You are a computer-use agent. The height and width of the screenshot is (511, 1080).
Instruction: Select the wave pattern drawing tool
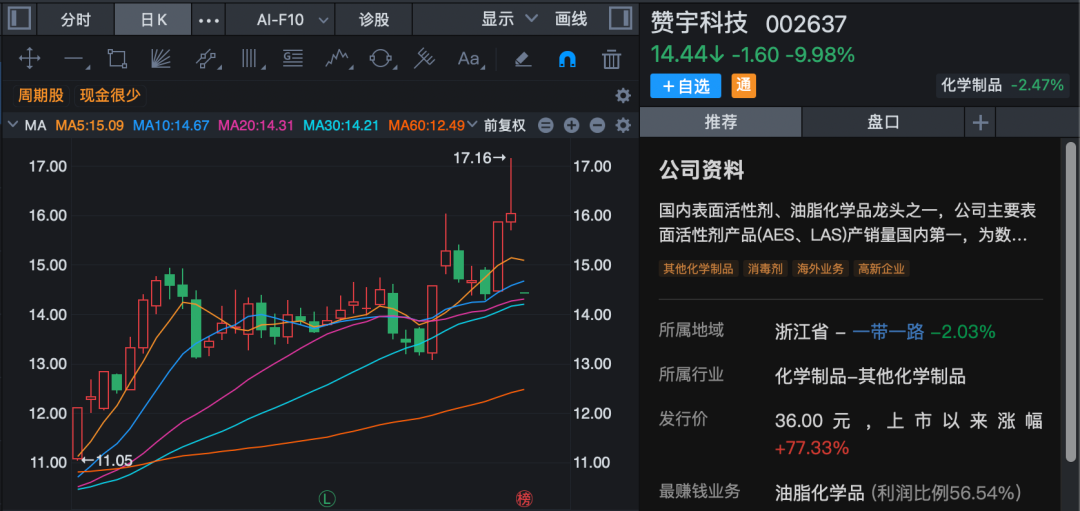coord(336,59)
